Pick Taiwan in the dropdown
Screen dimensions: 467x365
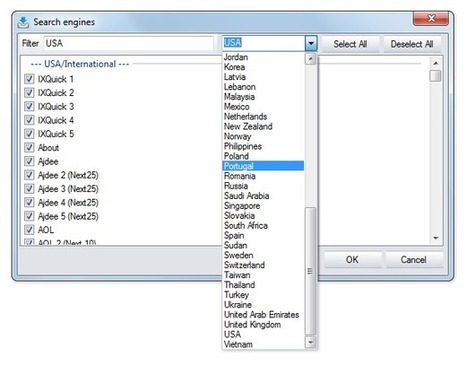(x=263, y=275)
